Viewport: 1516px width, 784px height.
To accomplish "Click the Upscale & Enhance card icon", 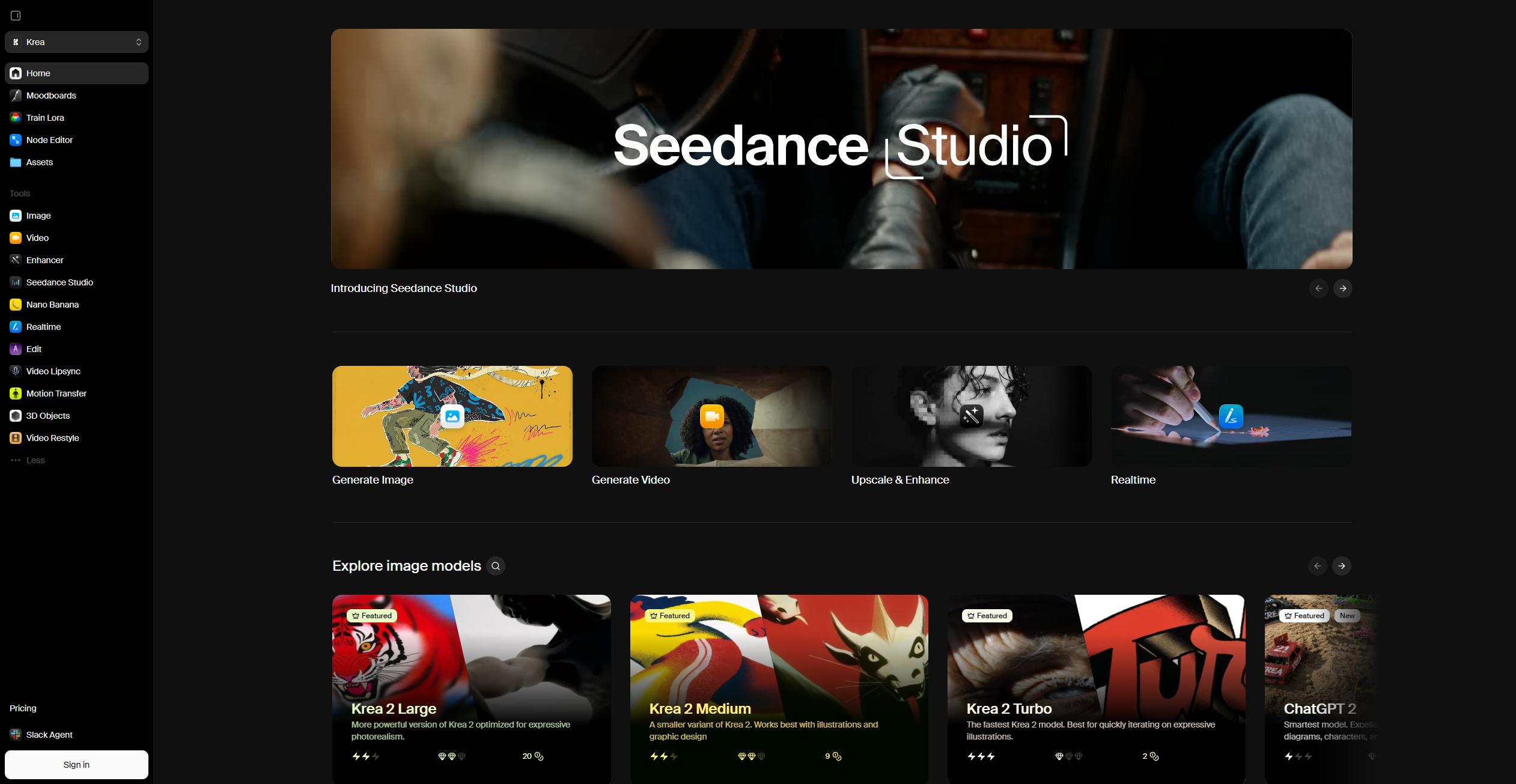I will point(972,416).
